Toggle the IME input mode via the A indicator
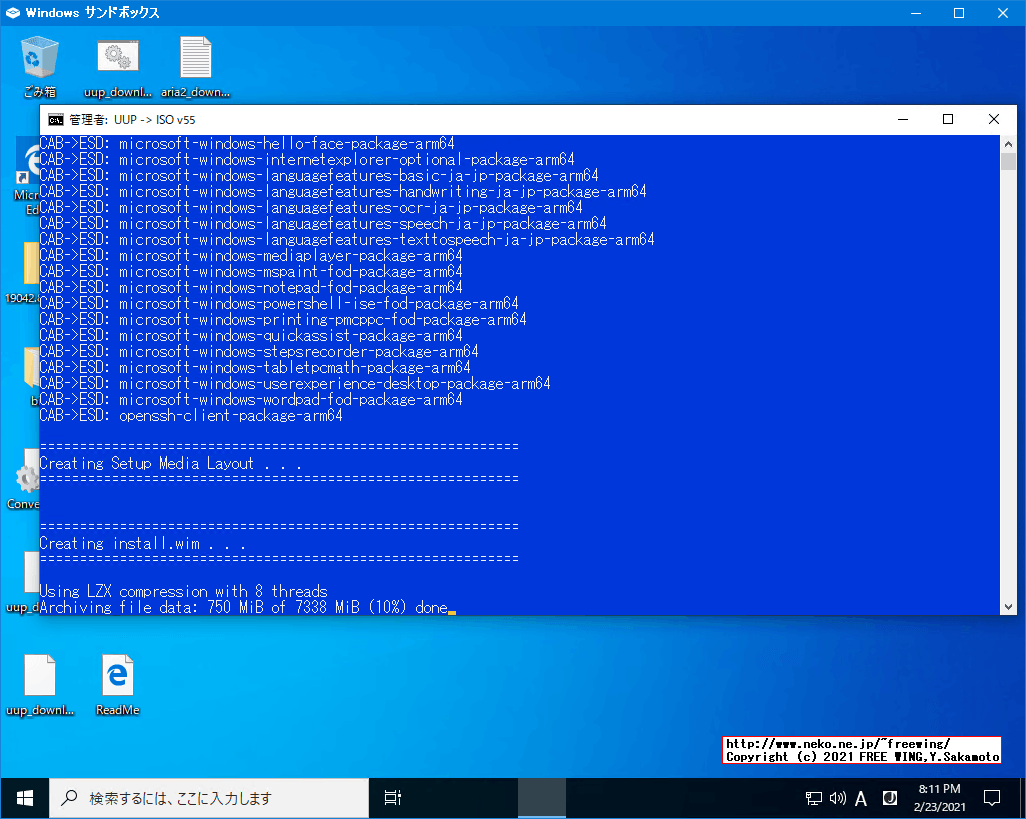 (860, 797)
